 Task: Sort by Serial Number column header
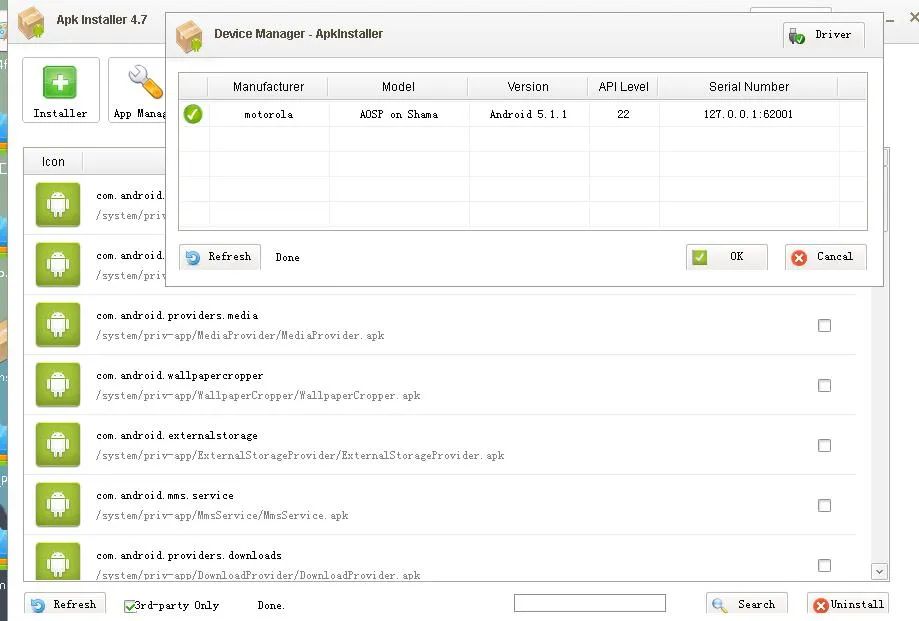tap(748, 87)
